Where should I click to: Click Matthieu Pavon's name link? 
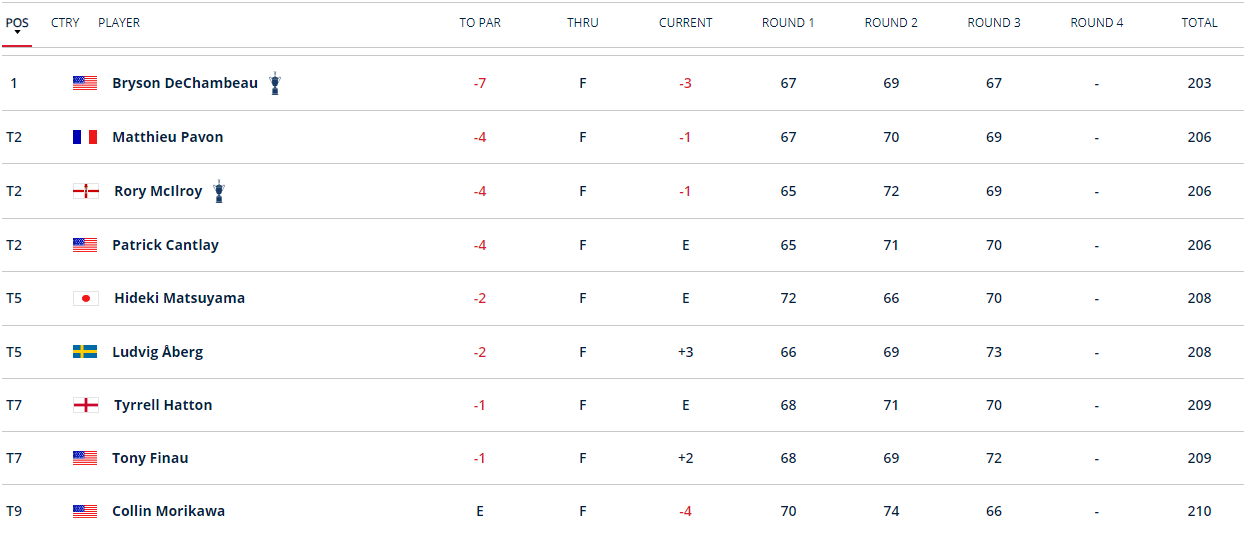(x=167, y=137)
